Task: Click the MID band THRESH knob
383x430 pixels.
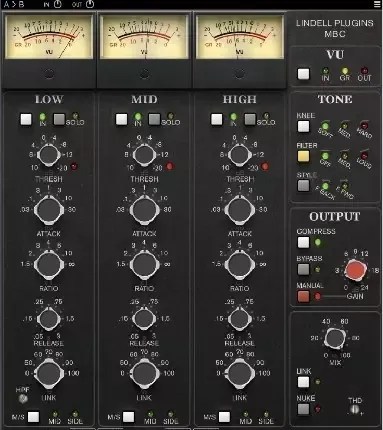Action: 144,155
